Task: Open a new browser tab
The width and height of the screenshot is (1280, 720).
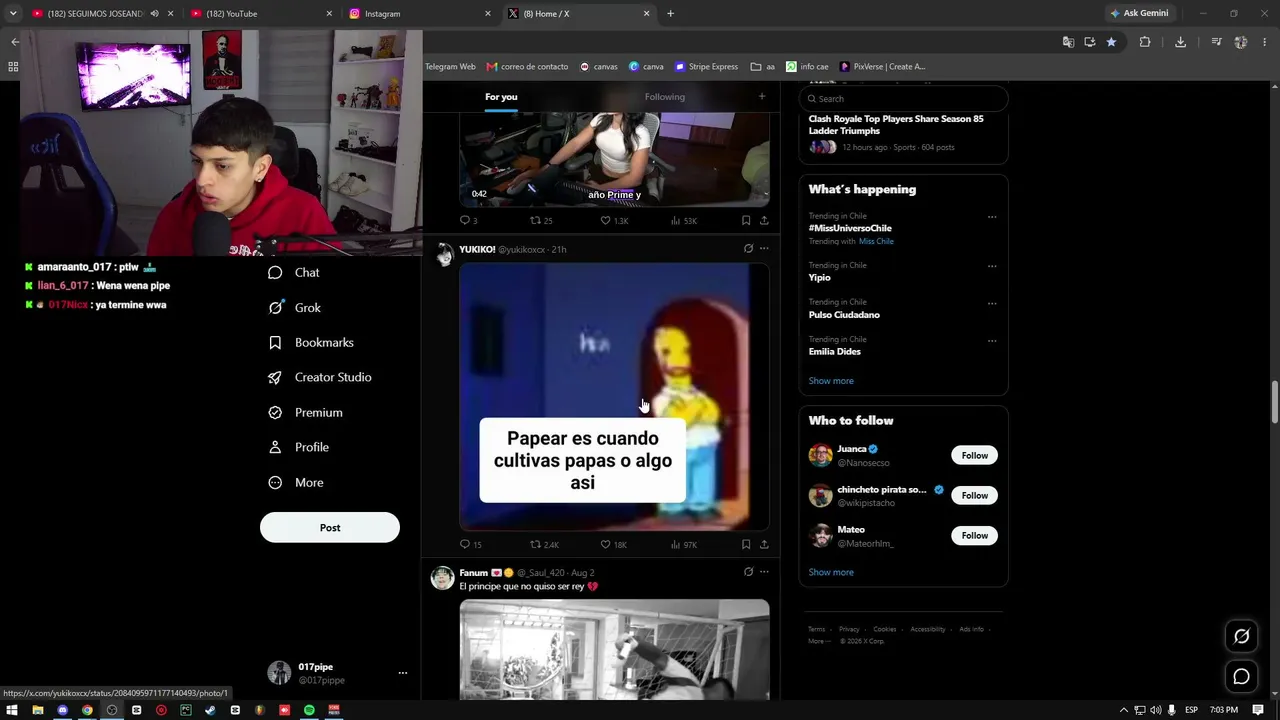Action: coord(670,14)
